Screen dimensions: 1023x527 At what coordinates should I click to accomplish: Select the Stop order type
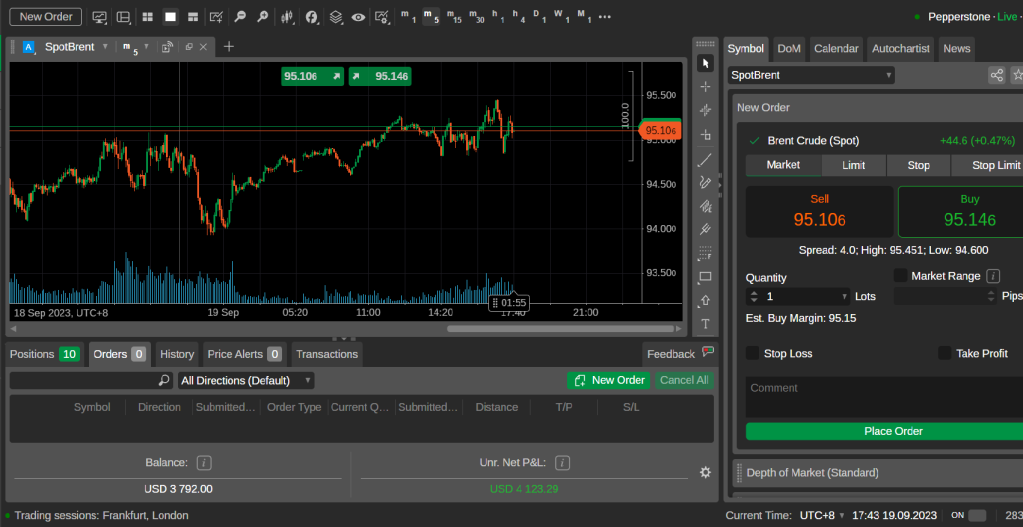919,165
